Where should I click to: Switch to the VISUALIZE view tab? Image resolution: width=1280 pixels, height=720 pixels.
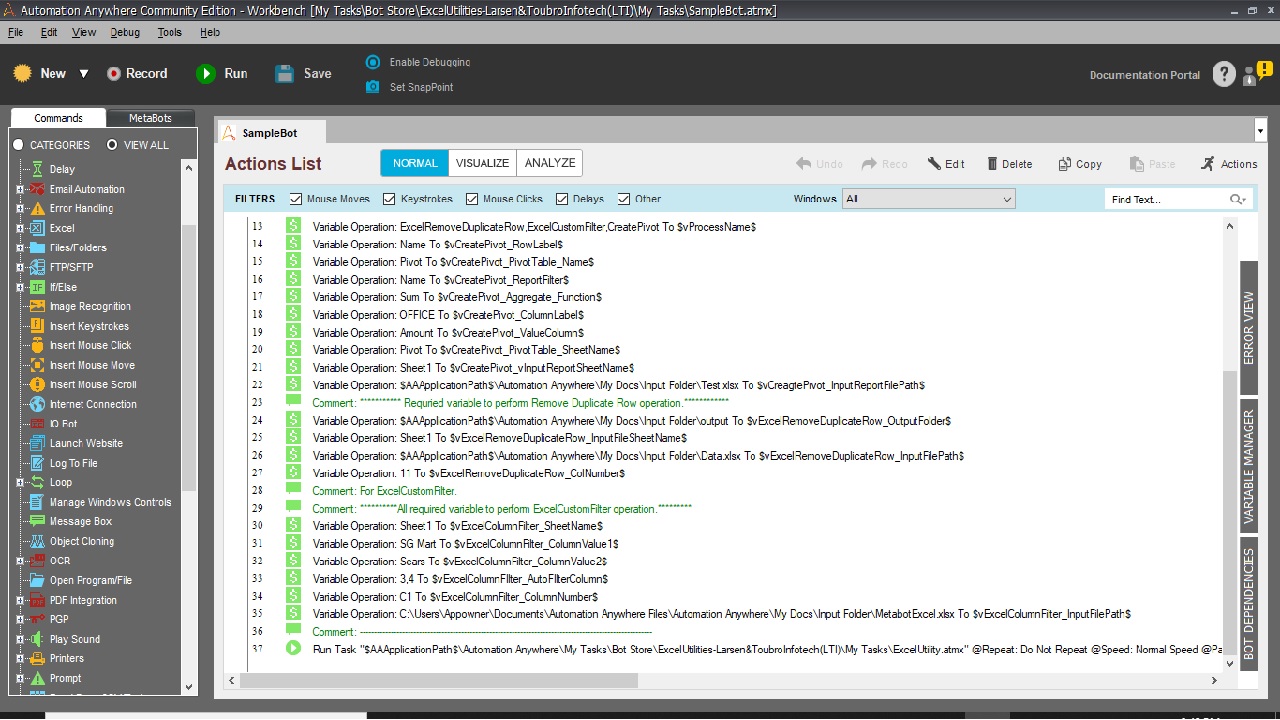482,163
